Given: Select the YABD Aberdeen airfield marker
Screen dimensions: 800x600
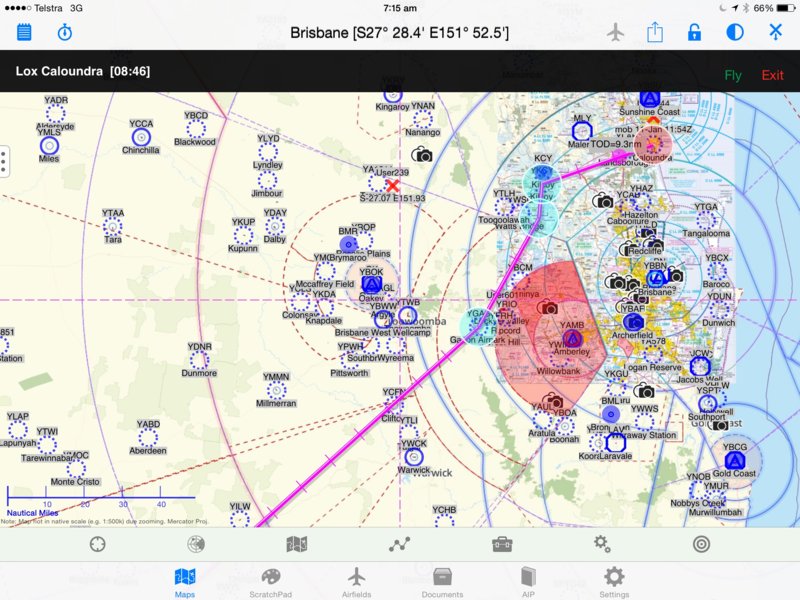Looking at the screenshot, I should click(x=148, y=438).
